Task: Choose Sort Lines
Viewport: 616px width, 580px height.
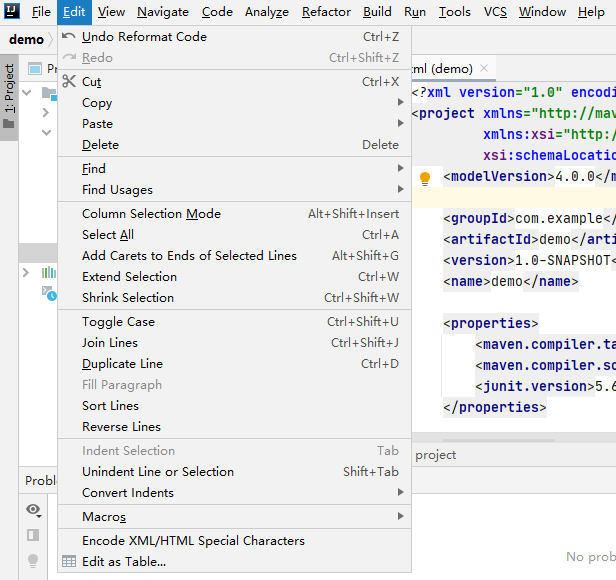Action: point(235,406)
